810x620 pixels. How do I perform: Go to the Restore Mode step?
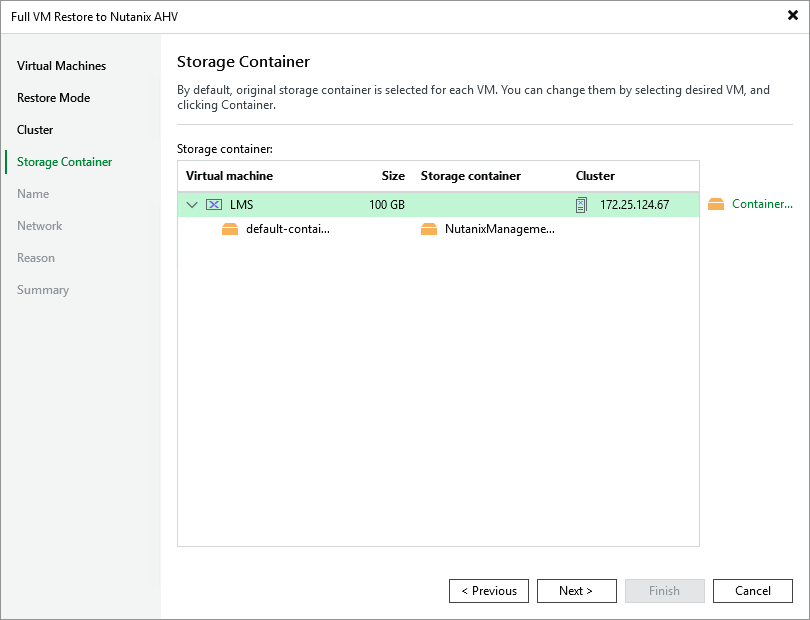53,98
